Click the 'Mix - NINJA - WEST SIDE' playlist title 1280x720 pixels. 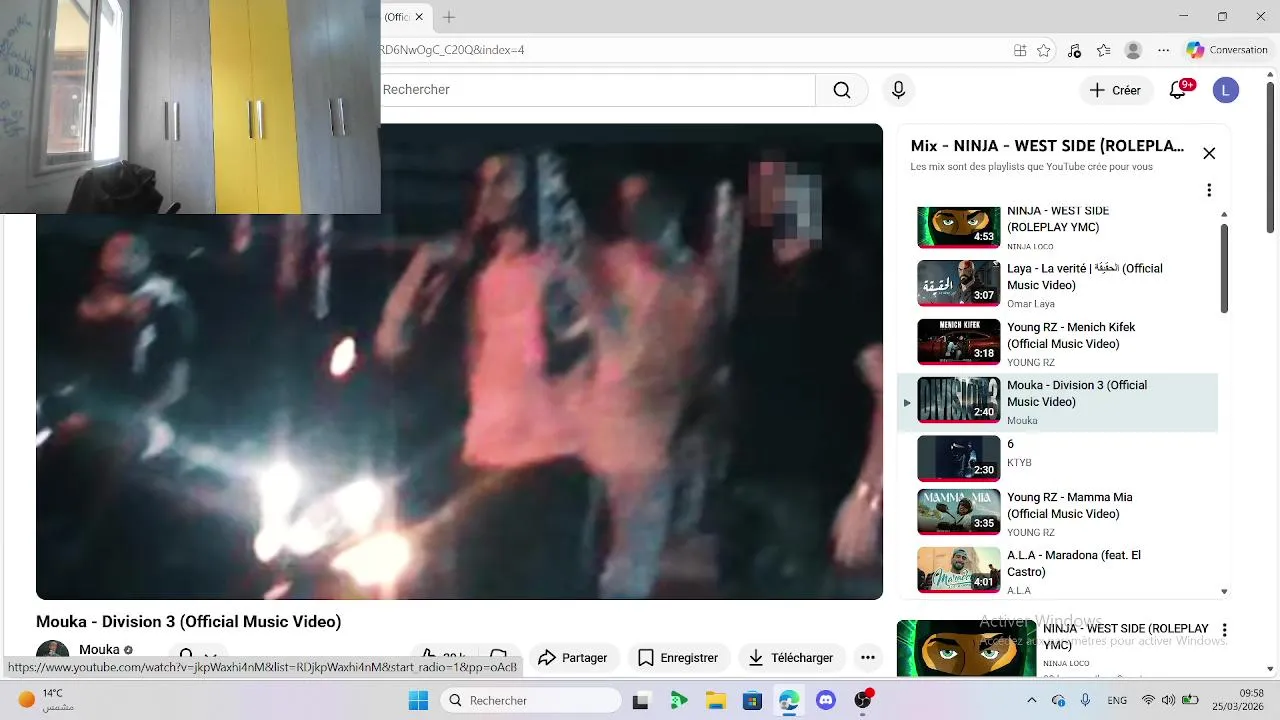(1047, 146)
